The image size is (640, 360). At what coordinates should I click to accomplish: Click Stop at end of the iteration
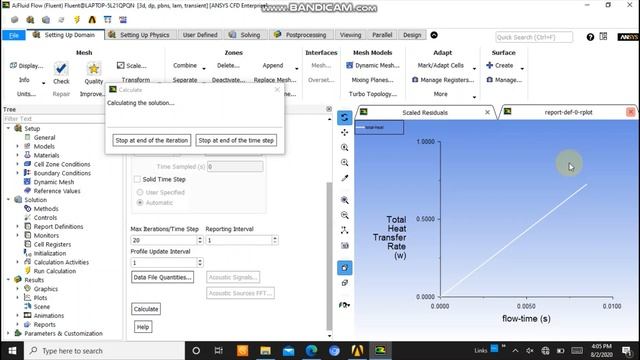(151, 140)
